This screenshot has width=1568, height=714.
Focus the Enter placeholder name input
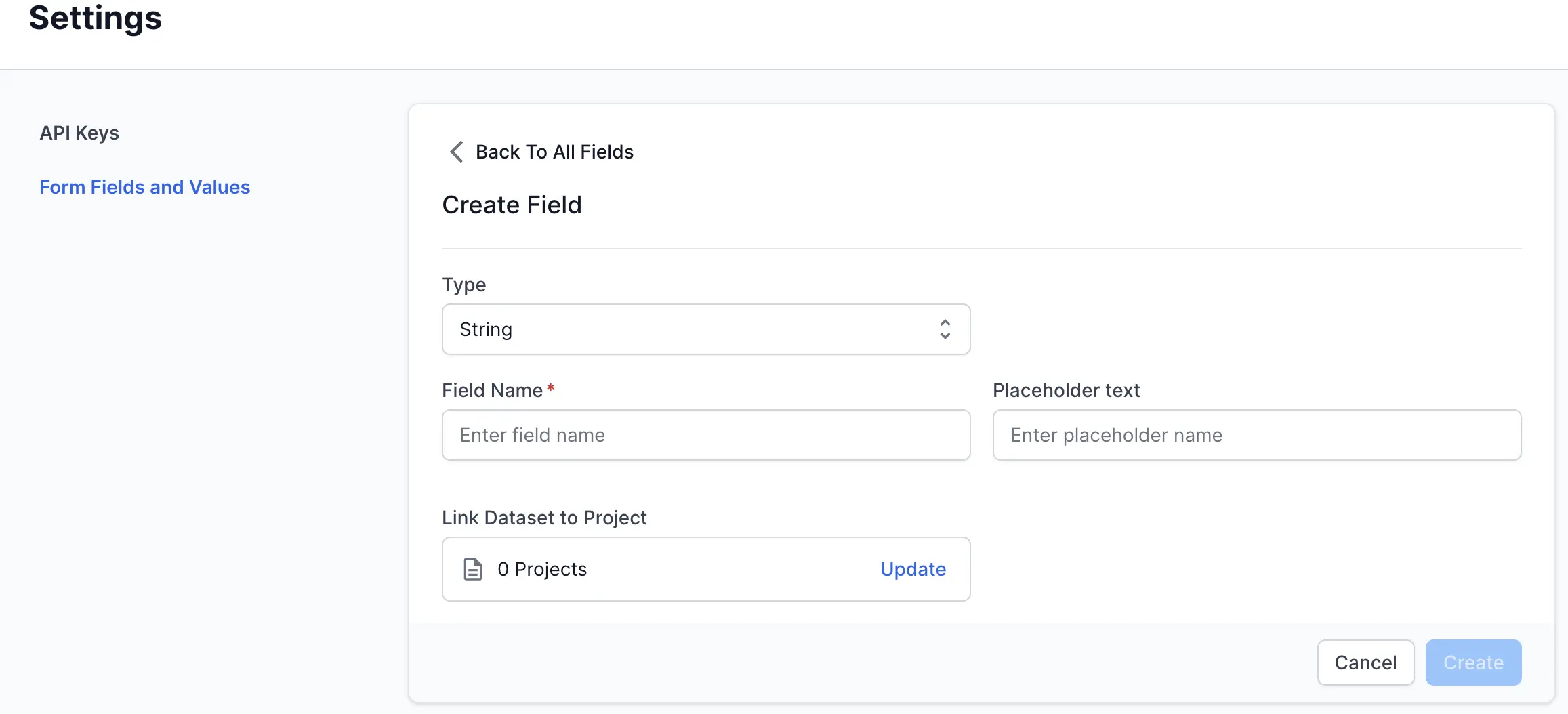coord(1256,435)
